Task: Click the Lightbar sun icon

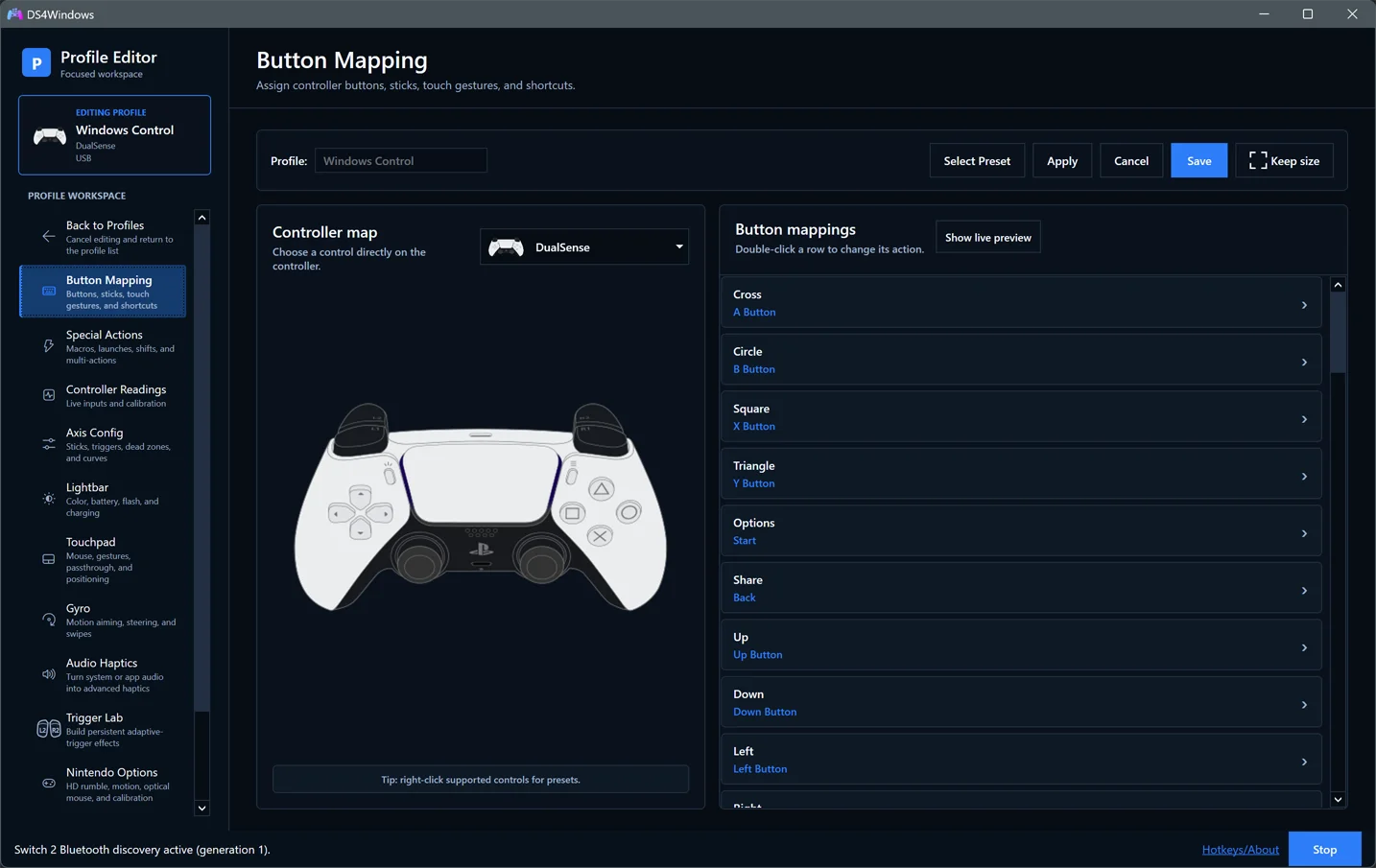Action: pos(49,498)
